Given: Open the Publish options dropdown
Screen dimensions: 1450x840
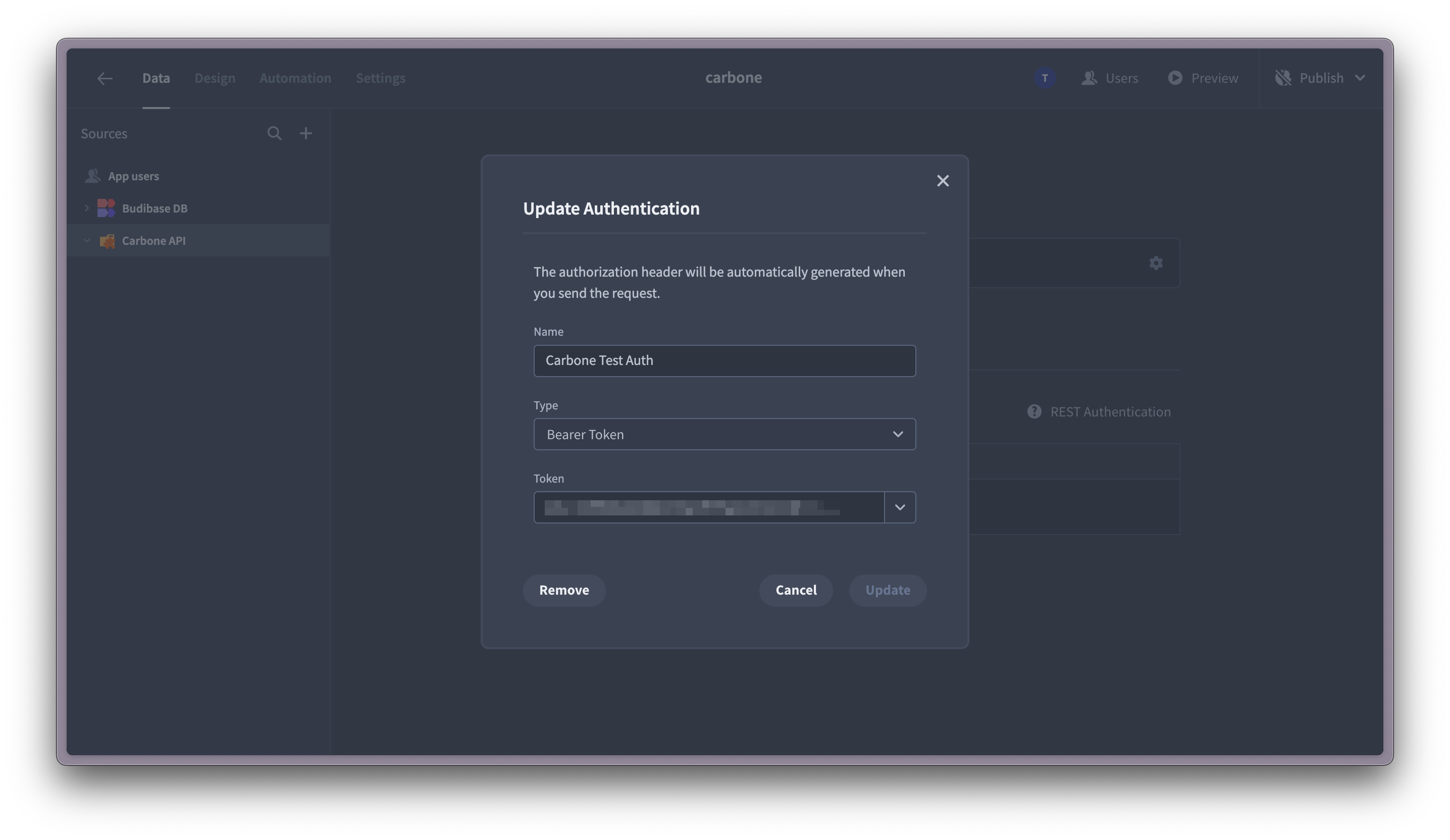Looking at the screenshot, I should [1361, 78].
